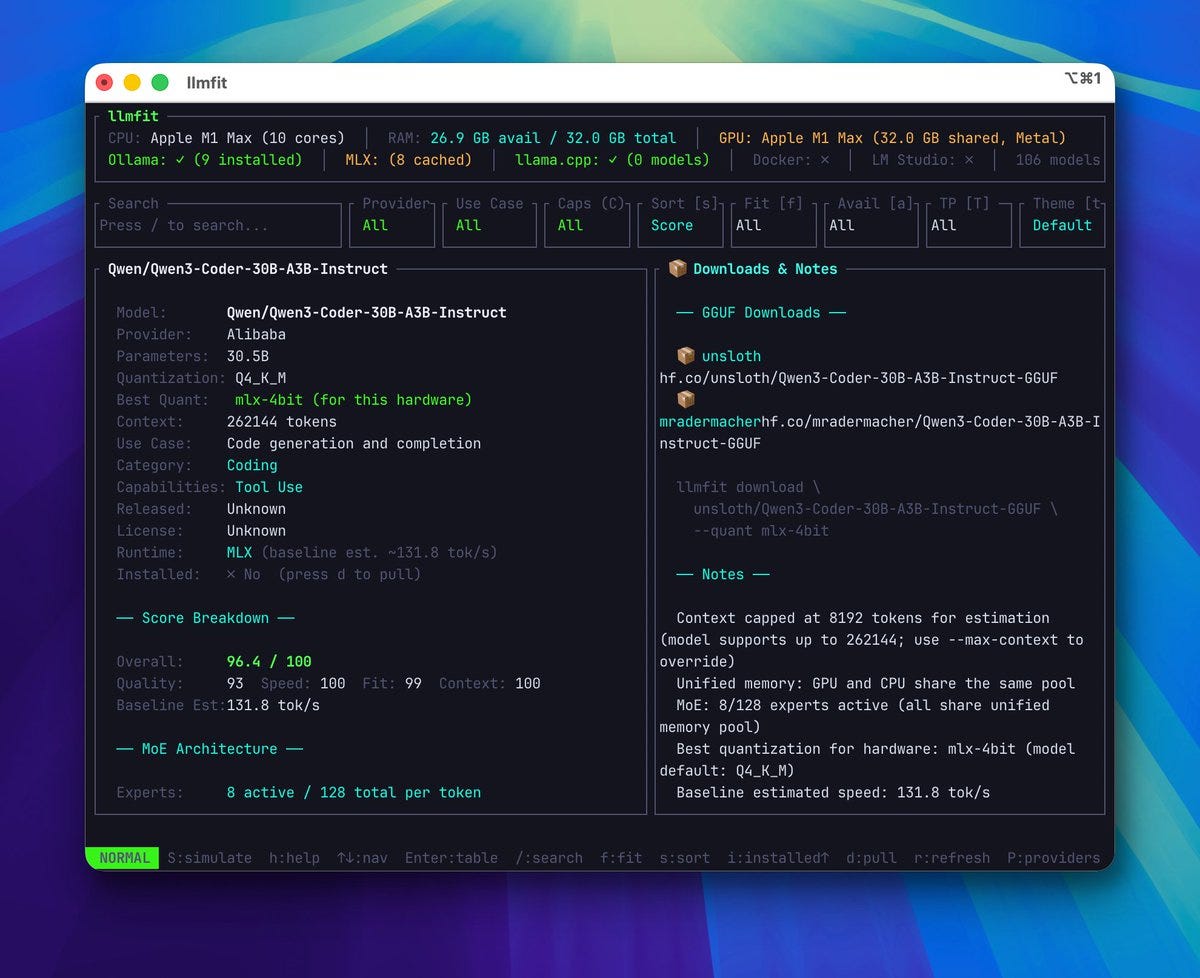The width and height of the screenshot is (1200, 978).
Task: Click d:pull shortcut hint
Action: tap(871, 858)
